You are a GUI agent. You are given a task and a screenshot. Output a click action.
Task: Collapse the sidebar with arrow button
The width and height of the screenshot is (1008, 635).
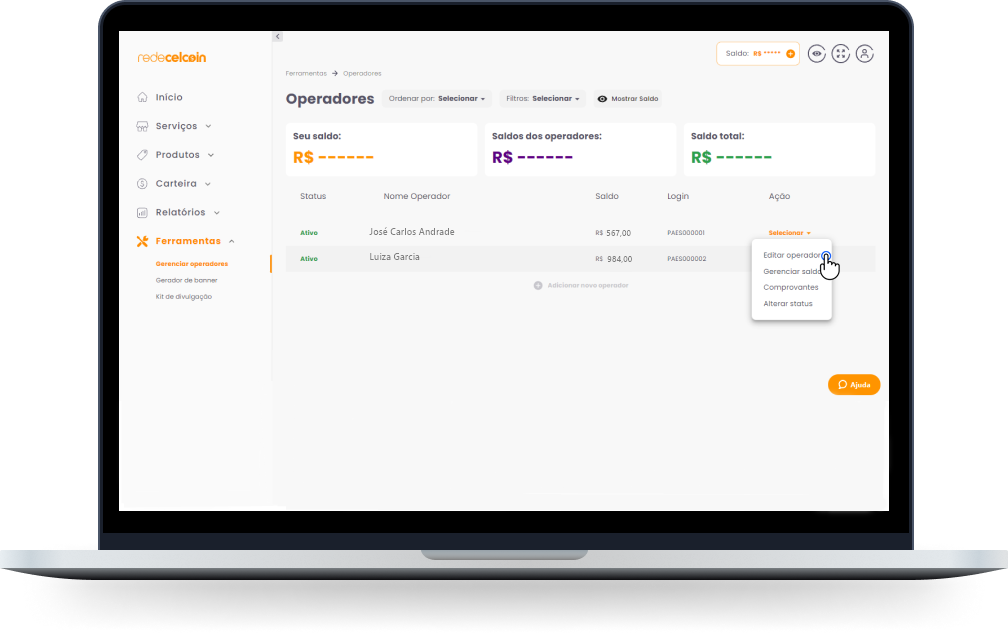pos(278,37)
